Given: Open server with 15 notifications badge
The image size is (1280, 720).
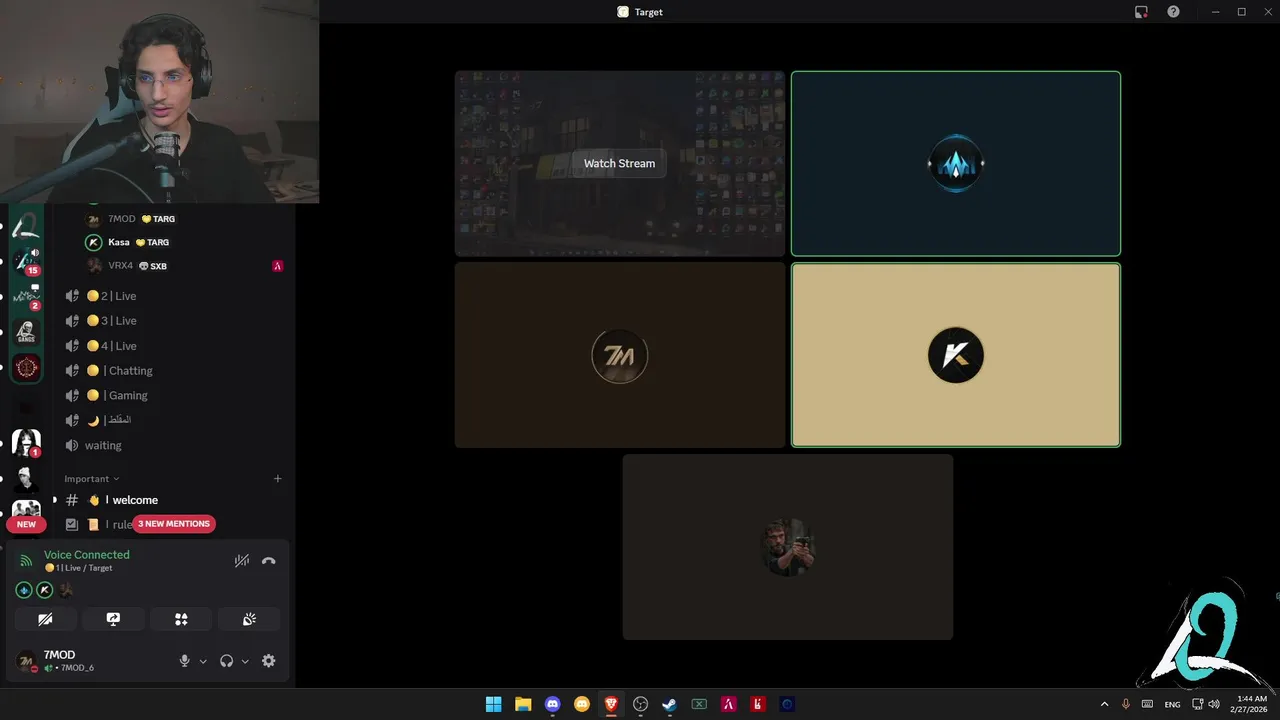Looking at the screenshot, I should point(26,260).
